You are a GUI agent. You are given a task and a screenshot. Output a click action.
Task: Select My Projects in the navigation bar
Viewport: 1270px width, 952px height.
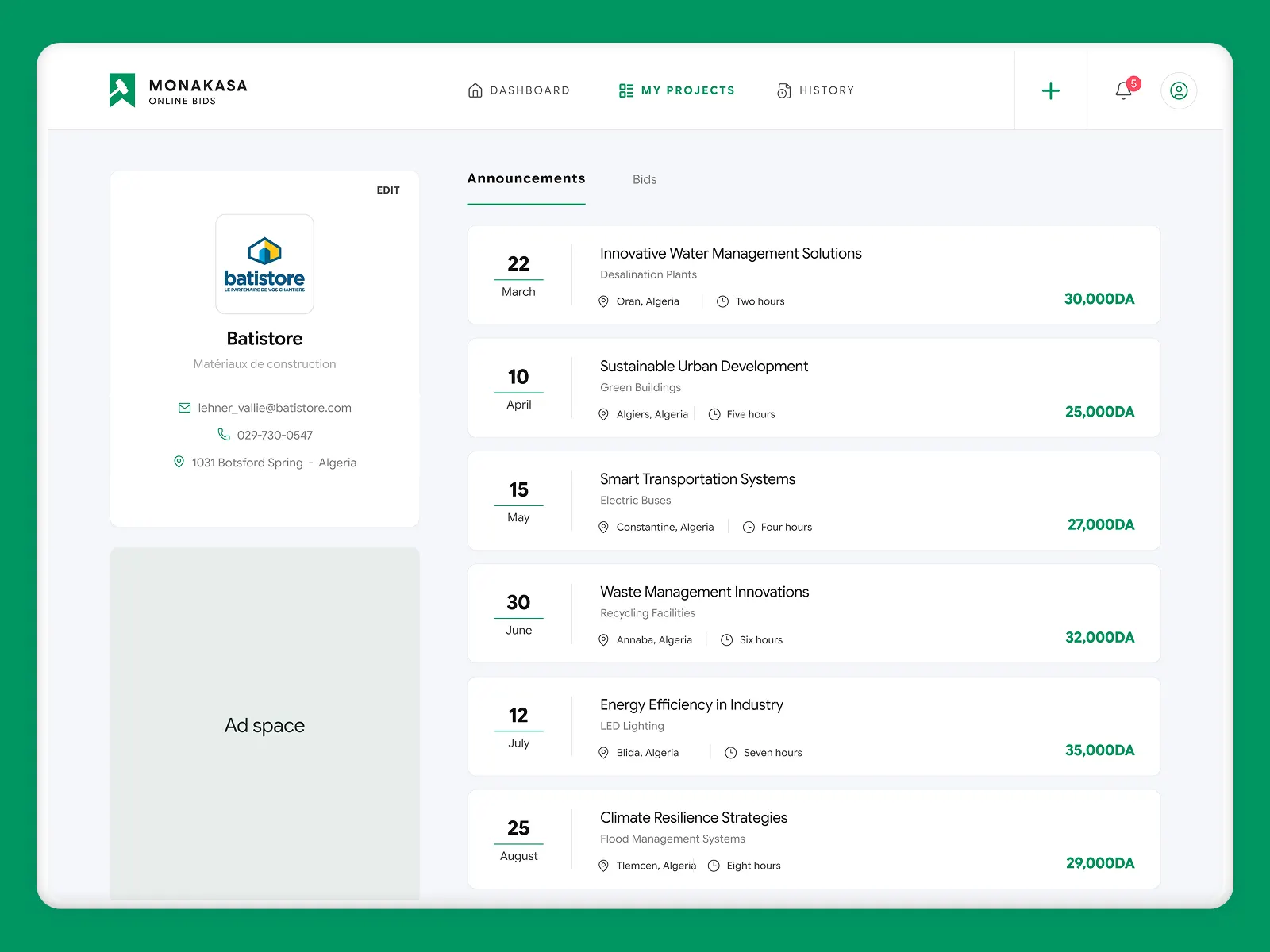click(677, 90)
